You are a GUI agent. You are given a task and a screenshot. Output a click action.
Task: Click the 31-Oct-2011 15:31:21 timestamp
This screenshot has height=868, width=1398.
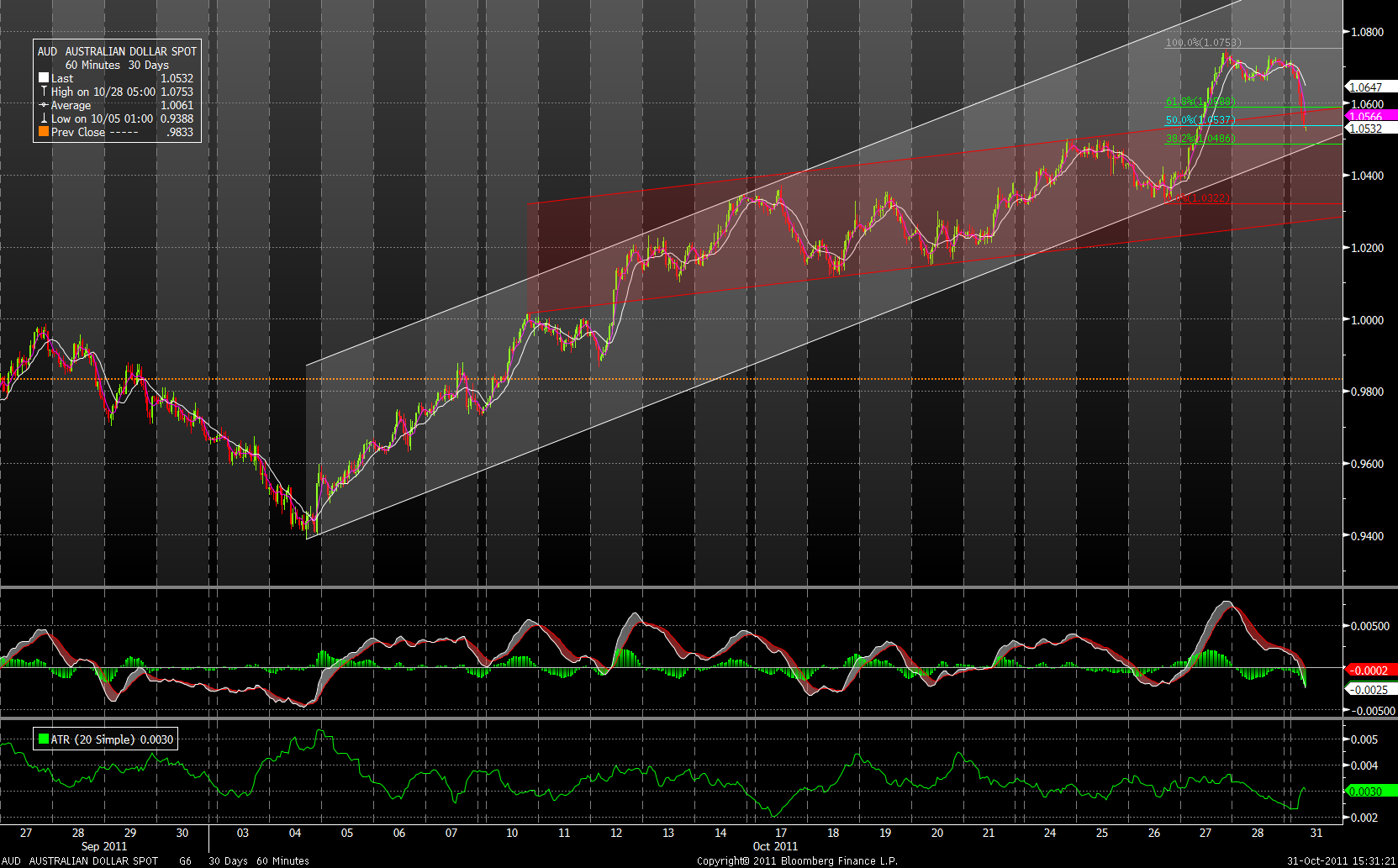(1341, 861)
